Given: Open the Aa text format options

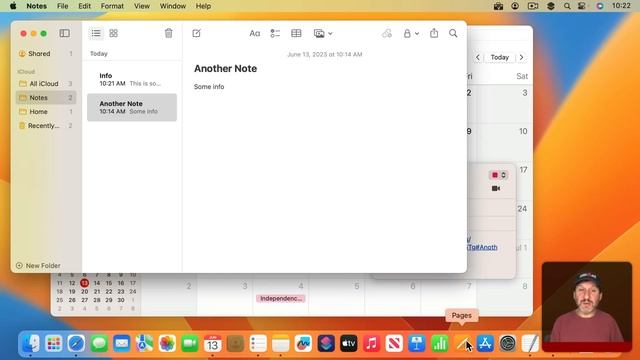Looking at the screenshot, I should tap(255, 33).
